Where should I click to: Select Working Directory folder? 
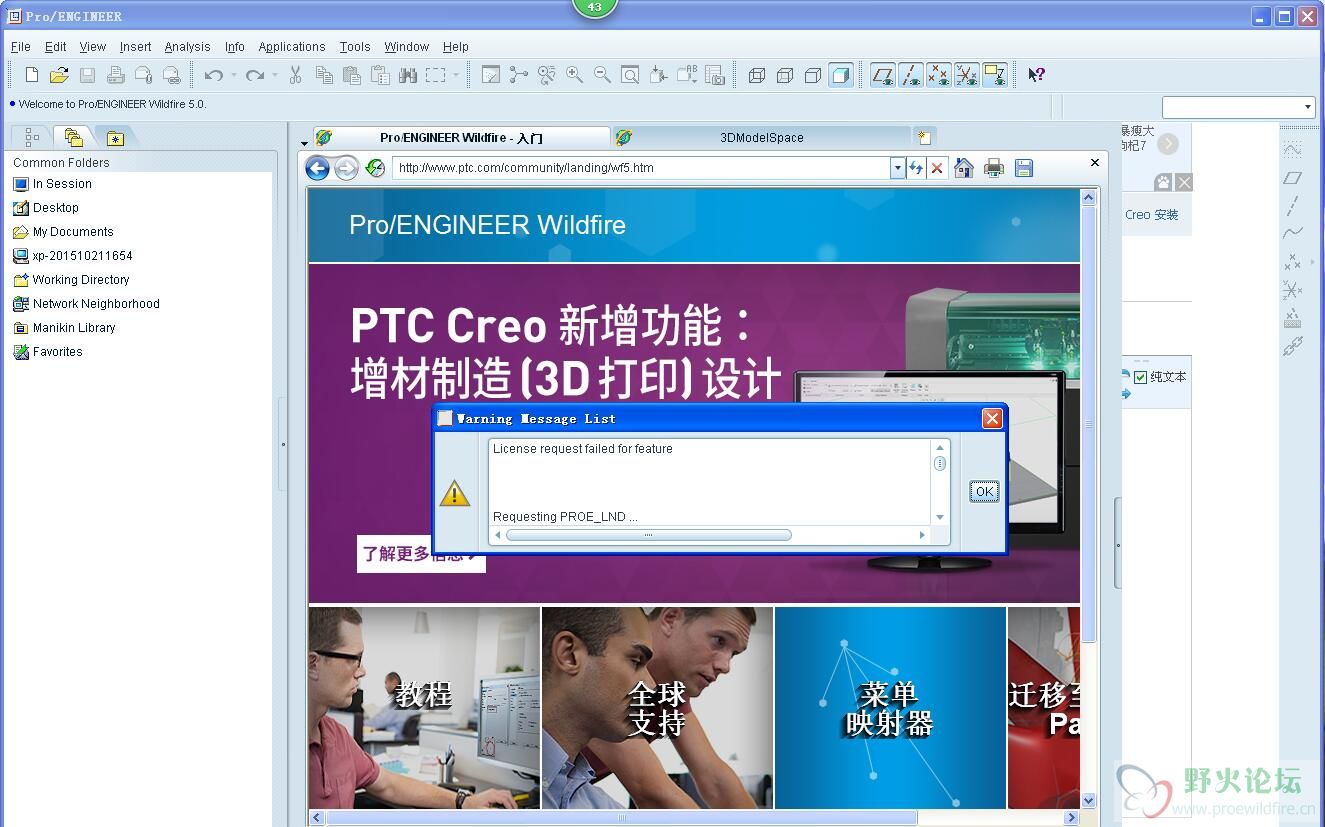pos(71,280)
